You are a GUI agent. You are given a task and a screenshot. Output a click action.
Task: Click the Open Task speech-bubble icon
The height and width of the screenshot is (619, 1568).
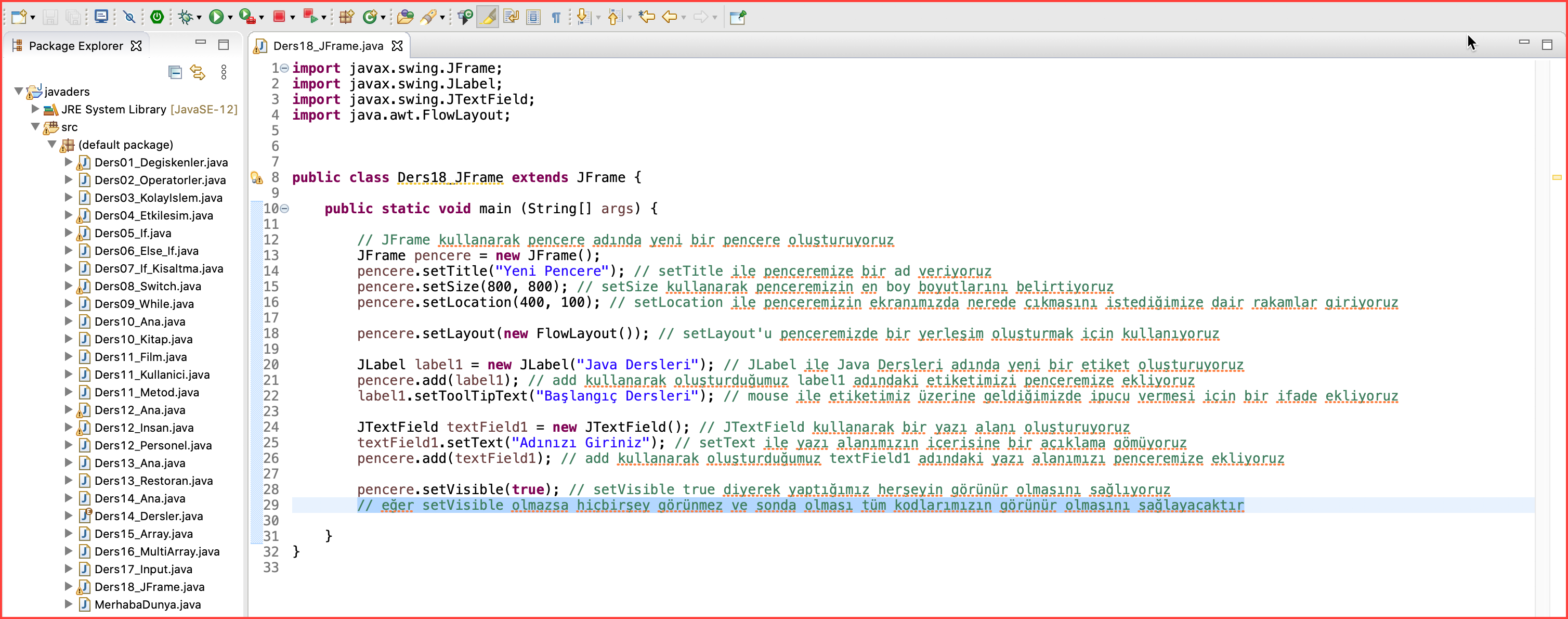pyautogui.click(x=466, y=17)
